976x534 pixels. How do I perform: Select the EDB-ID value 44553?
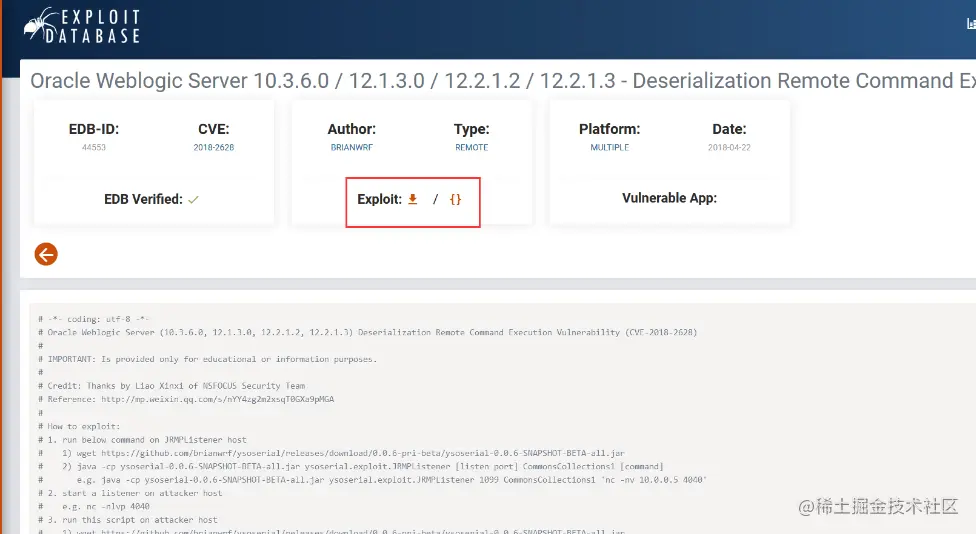pyautogui.click(x=94, y=148)
